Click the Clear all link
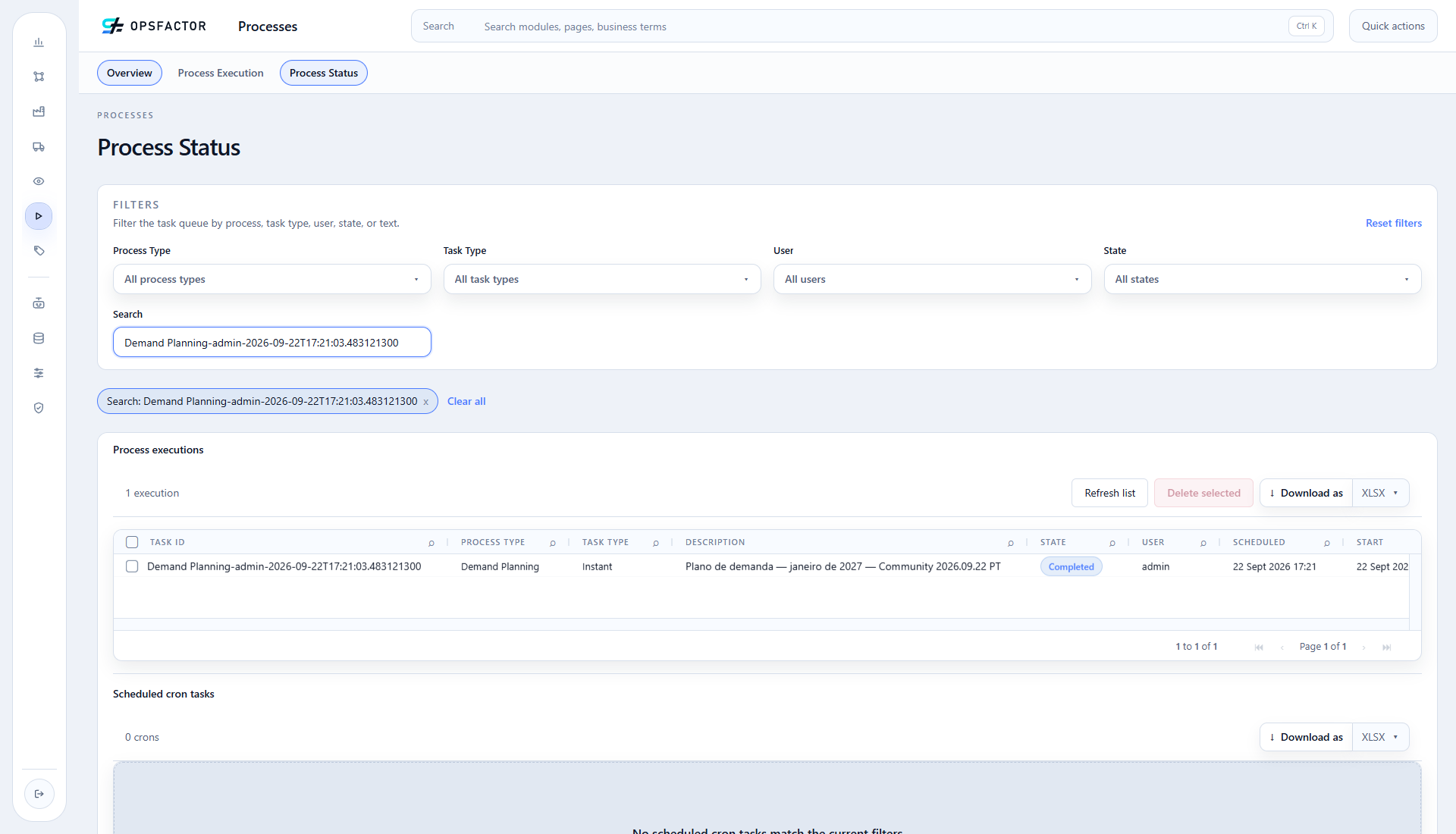Viewport: 1456px width, 834px height. [466, 401]
